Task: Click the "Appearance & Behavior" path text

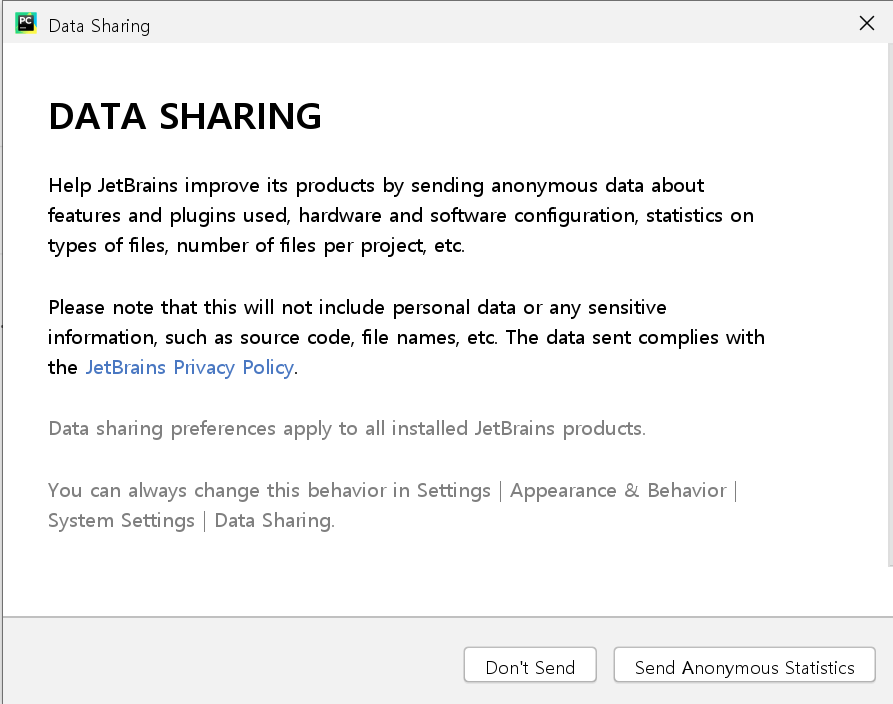Action: click(618, 491)
